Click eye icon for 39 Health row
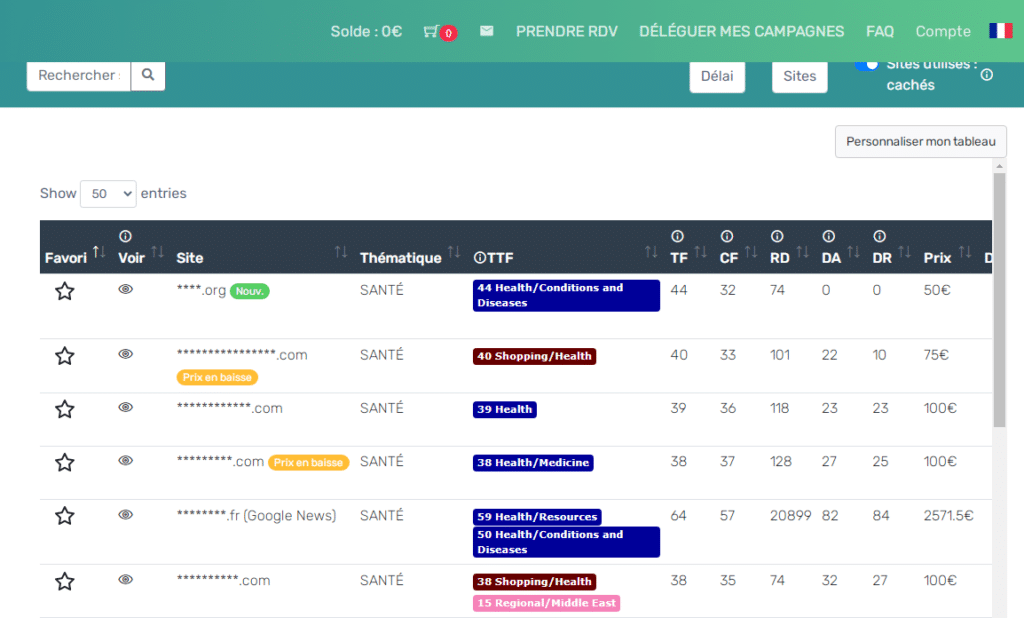Viewport: 1024px width, 618px height. click(x=125, y=407)
